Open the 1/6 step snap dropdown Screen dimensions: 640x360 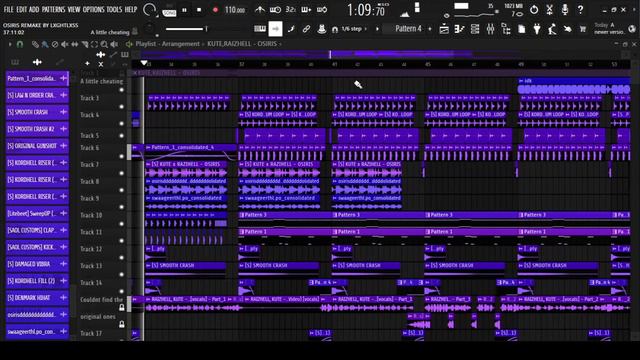[353, 29]
